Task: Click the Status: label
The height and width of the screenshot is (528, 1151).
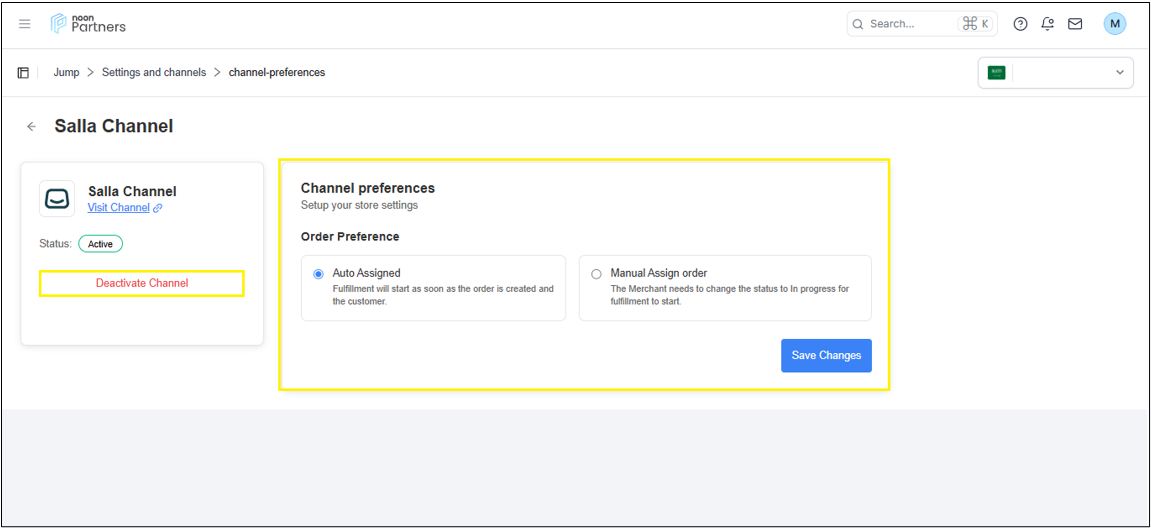Action: tap(56, 243)
